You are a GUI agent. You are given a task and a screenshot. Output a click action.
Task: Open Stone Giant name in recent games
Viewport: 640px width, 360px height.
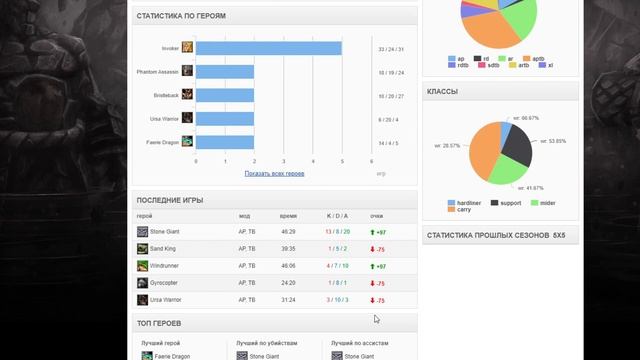tap(164, 232)
